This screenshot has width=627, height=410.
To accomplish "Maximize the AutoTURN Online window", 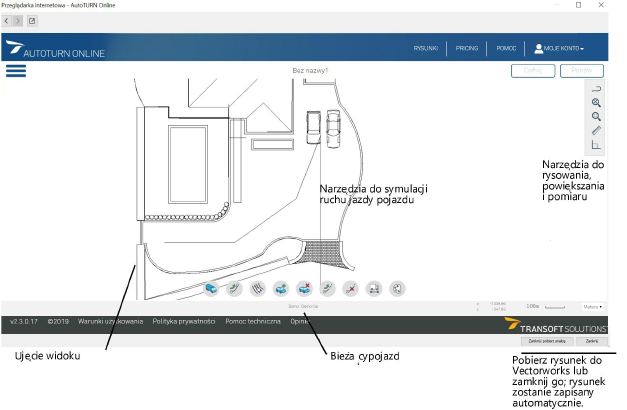I will point(579,5).
